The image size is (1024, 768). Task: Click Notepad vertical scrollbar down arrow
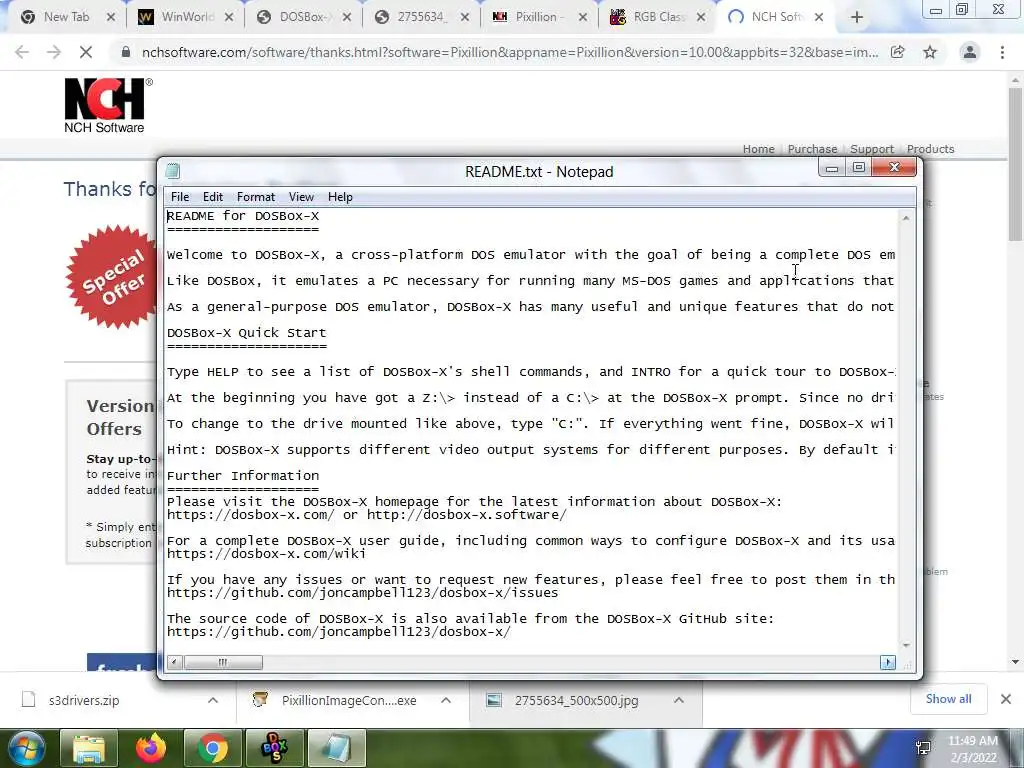point(906,645)
